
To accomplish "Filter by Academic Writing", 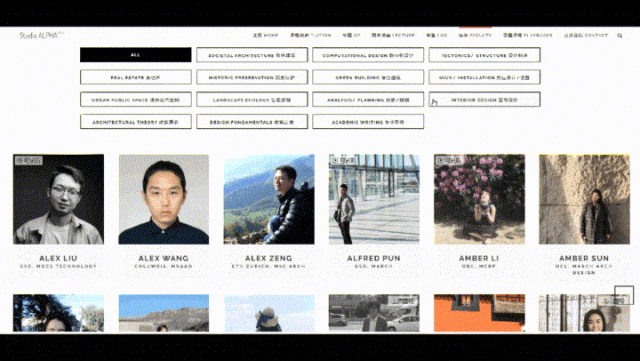I will pos(368,122).
